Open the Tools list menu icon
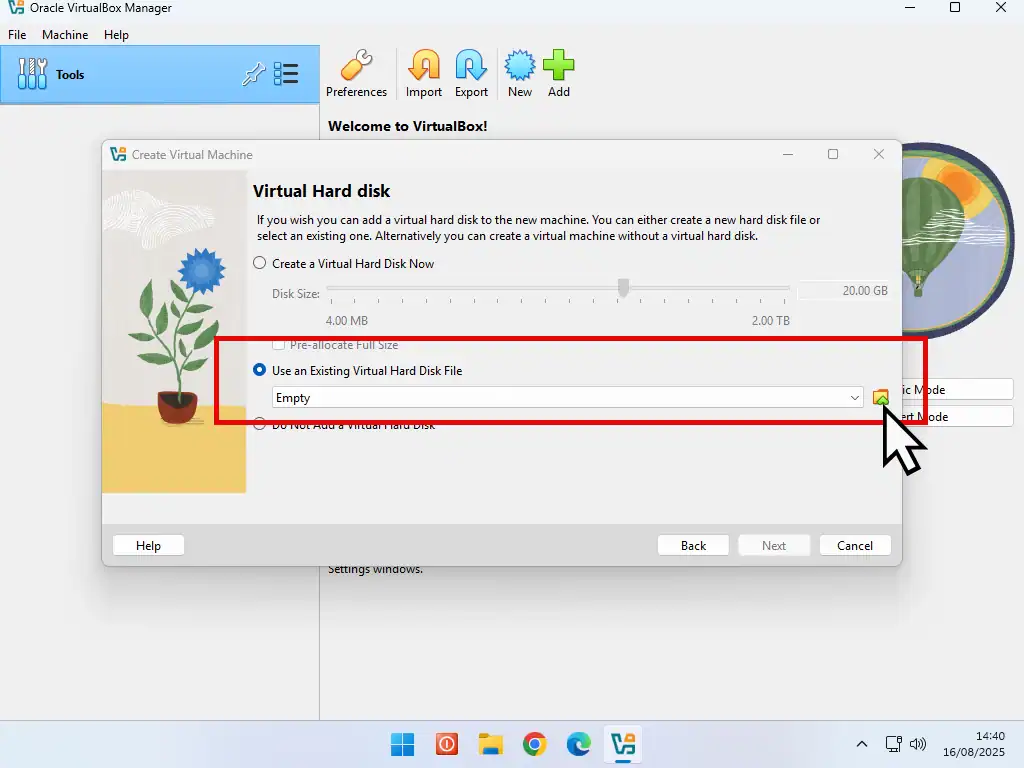 pos(287,74)
